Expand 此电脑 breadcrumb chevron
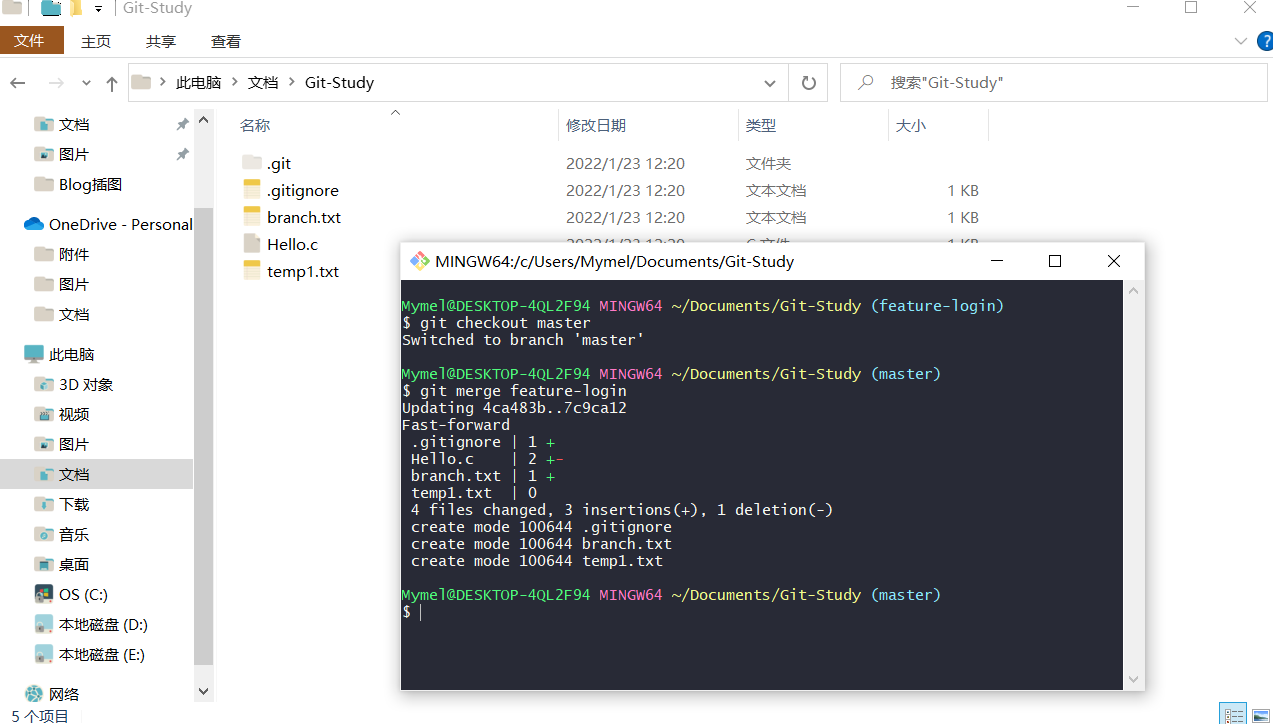Image resolution: width=1273 pixels, height=724 pixels. (x=235, y=83)
